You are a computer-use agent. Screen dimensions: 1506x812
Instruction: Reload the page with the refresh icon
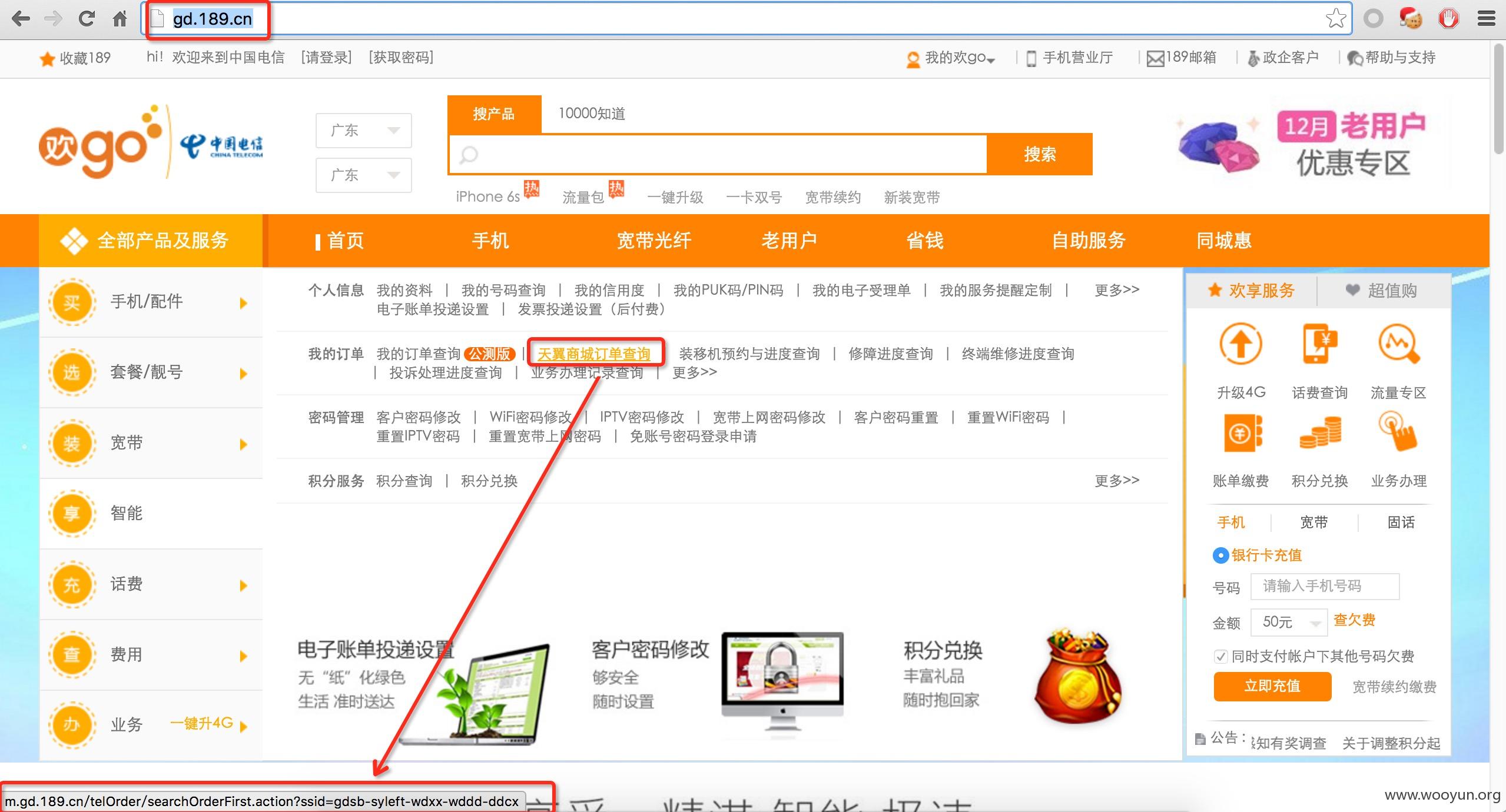(x=87, y=19)
